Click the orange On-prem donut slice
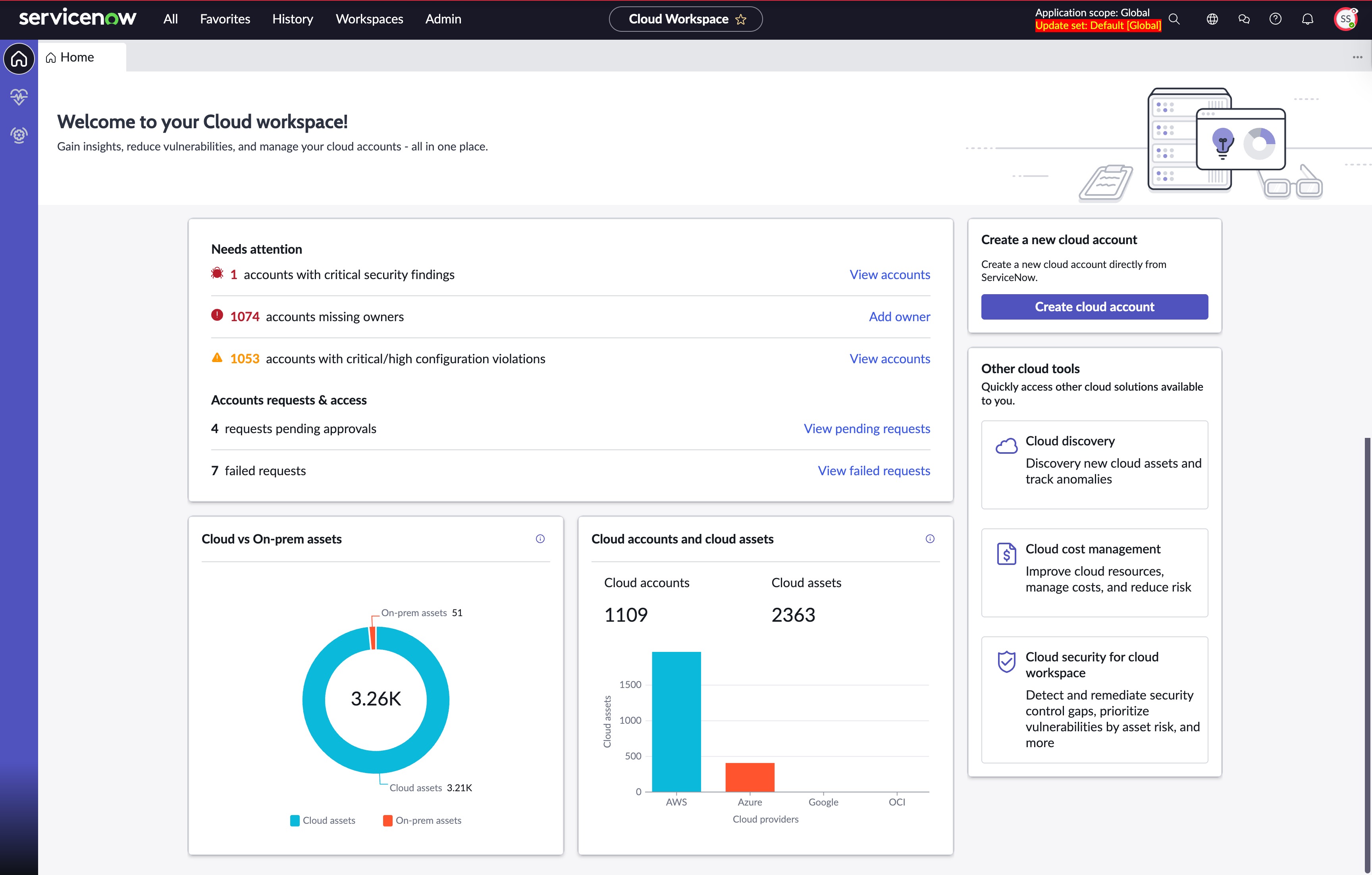This screenshot has width=1372, height=875. pyautogui.click(x=373, y=638)
